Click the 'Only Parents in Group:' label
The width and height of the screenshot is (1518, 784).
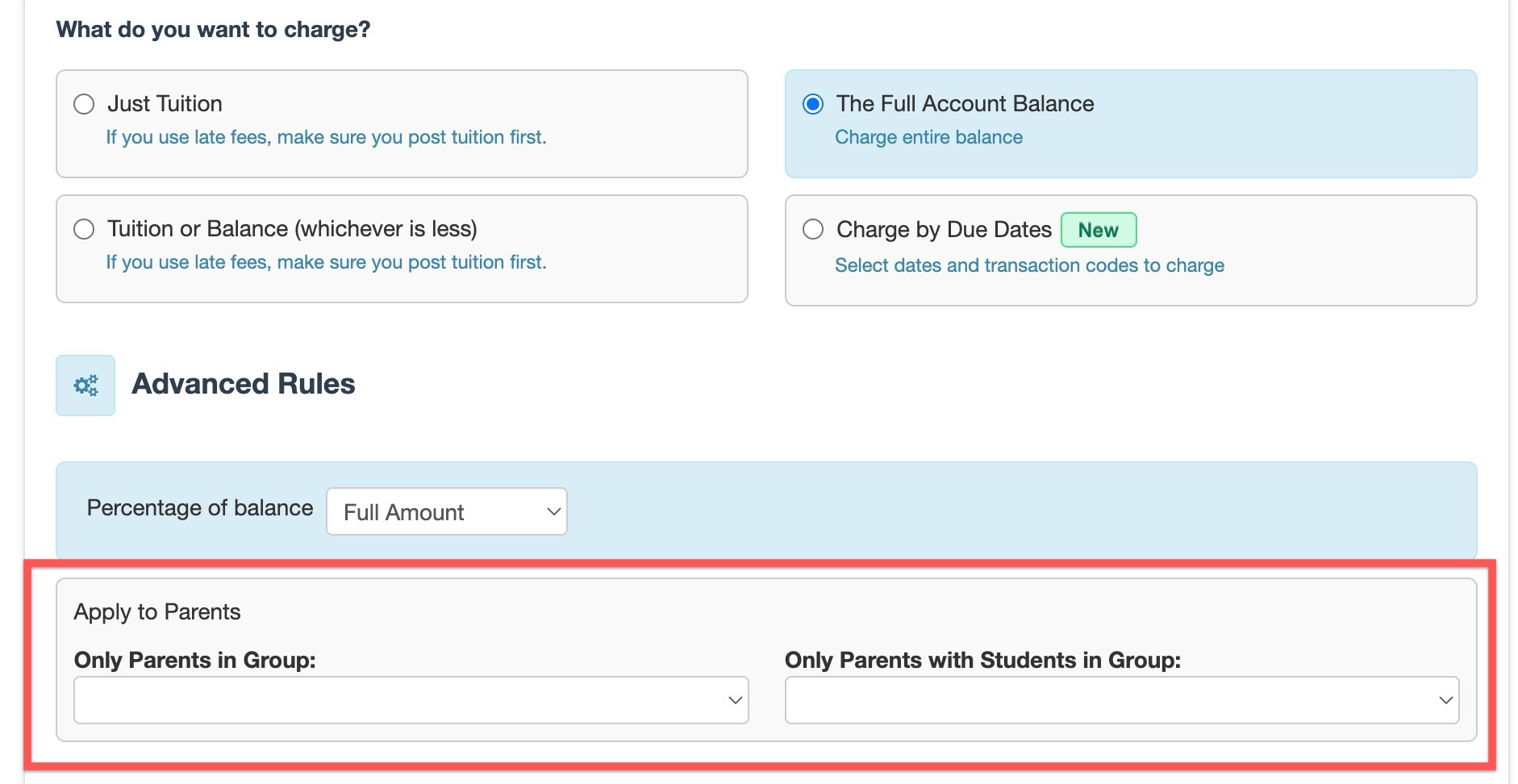pyautogui.click(x=195, y=661)
